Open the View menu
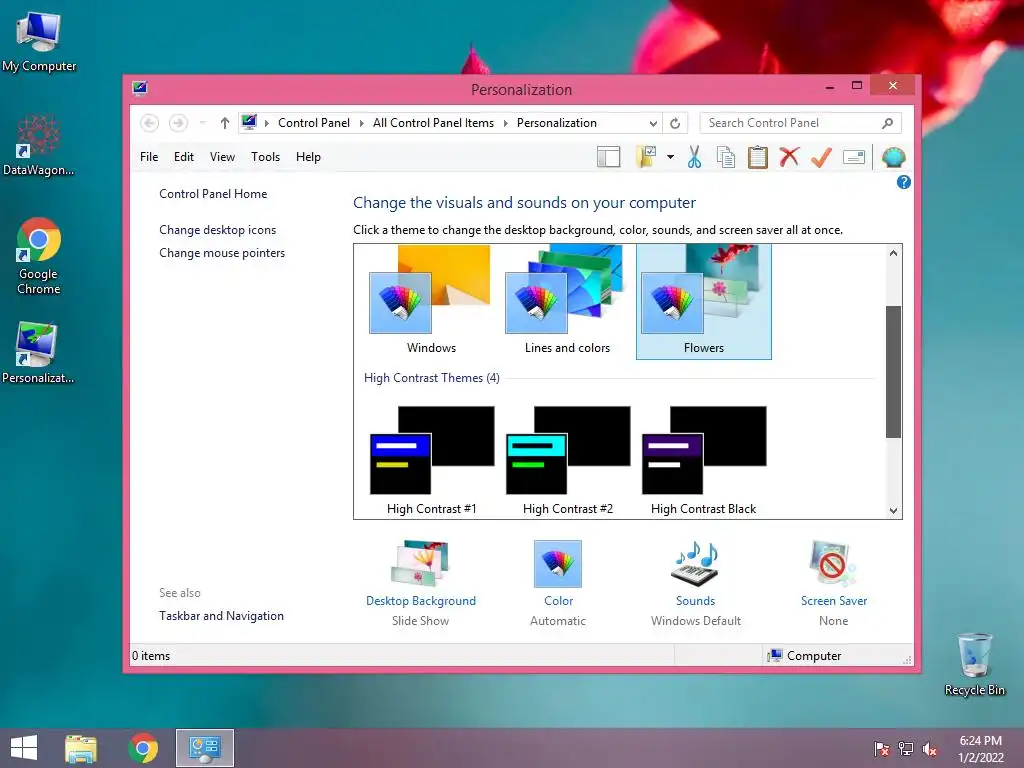This screenshot has height=768, width=1024. point(222,157)
